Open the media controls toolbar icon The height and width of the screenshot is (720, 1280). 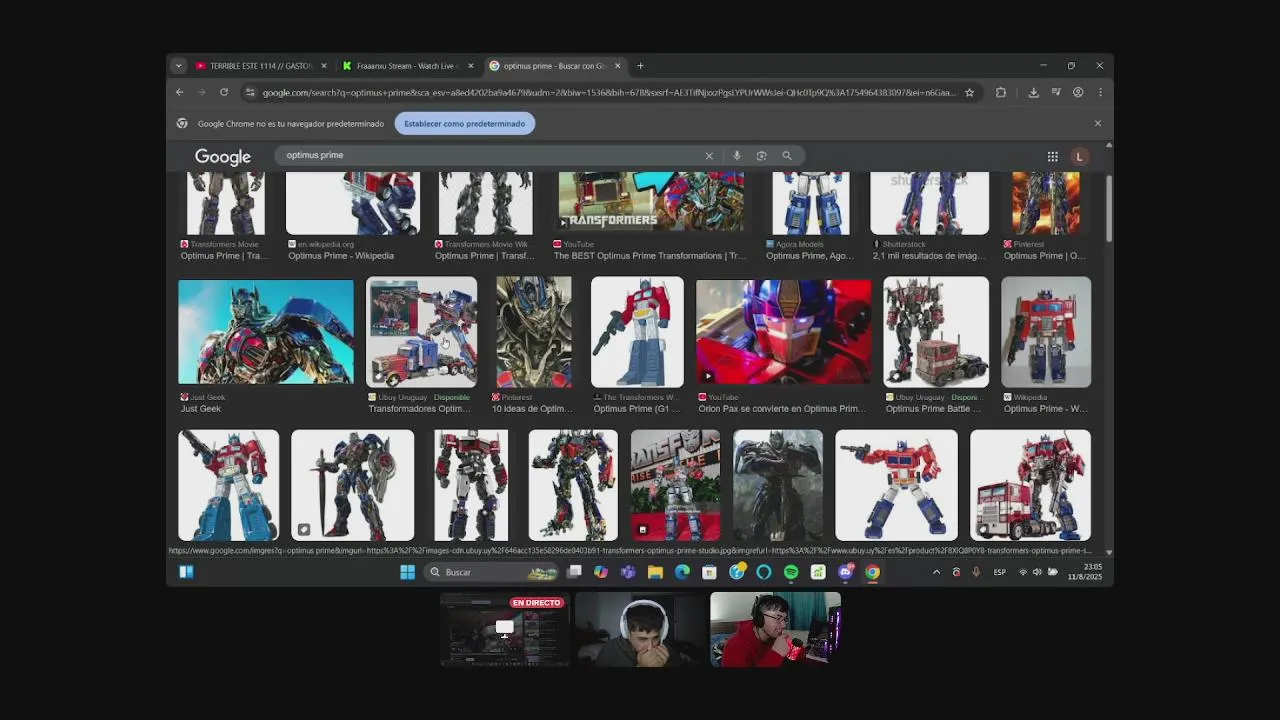click(1056, 92)
